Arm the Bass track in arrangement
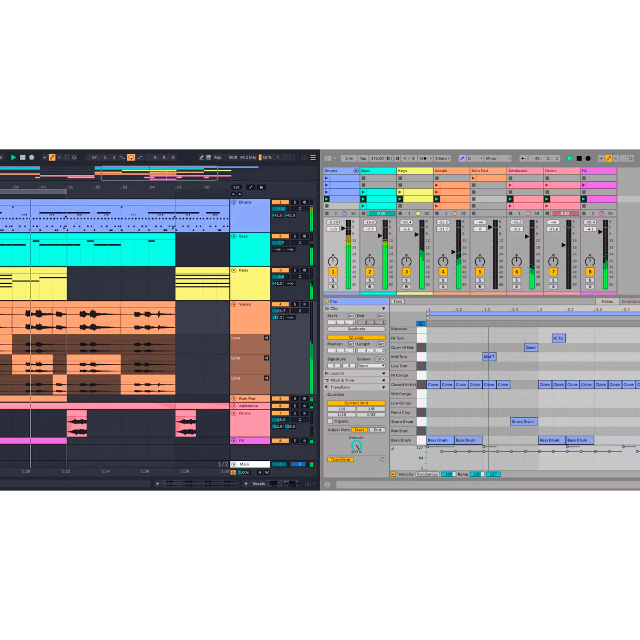The image size is (640, 640). point(304,236)
